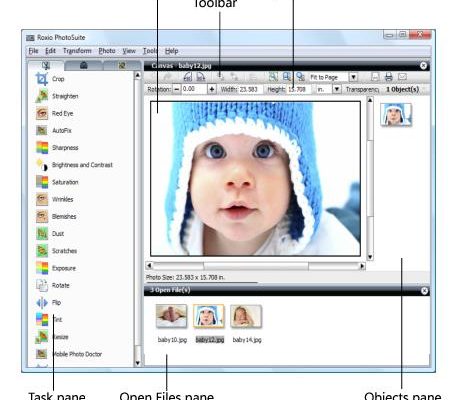Click the email envelope toolbar icon
Image resolution: width=462 pixels, height=400 pixels.
402,77
